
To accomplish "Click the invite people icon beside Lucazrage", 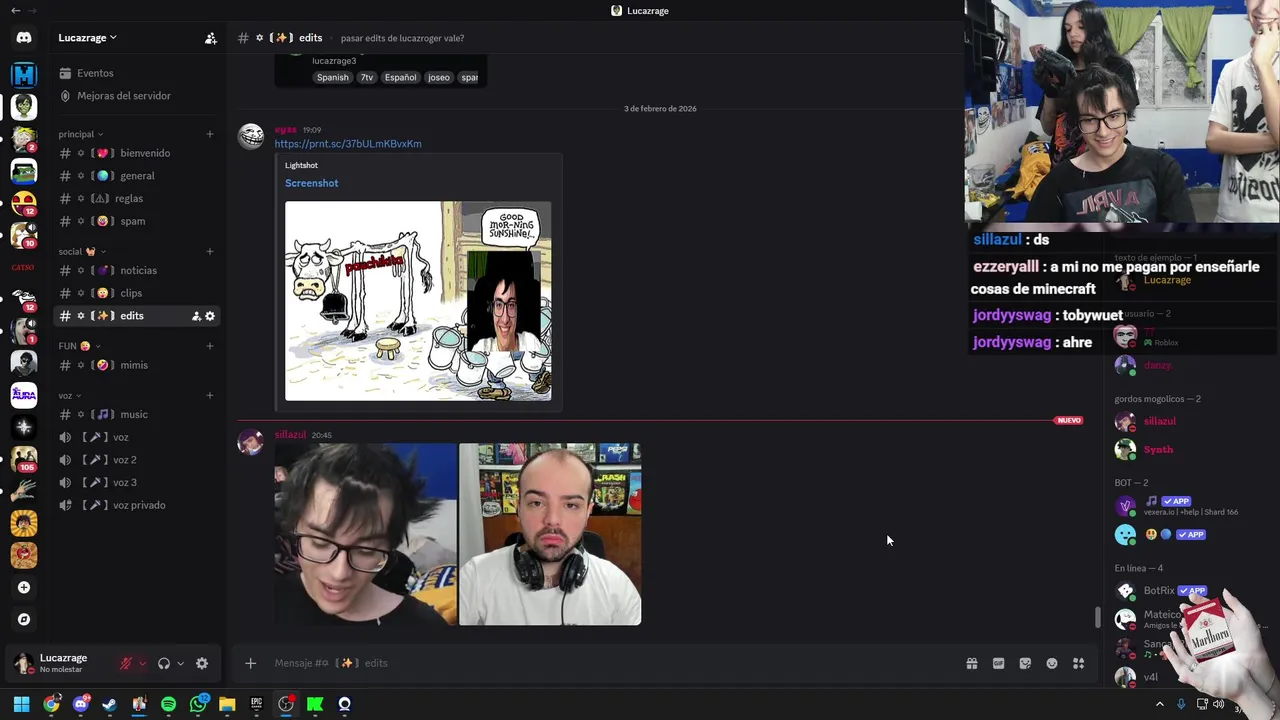I will pyautogui.click(x=210, y=38).
